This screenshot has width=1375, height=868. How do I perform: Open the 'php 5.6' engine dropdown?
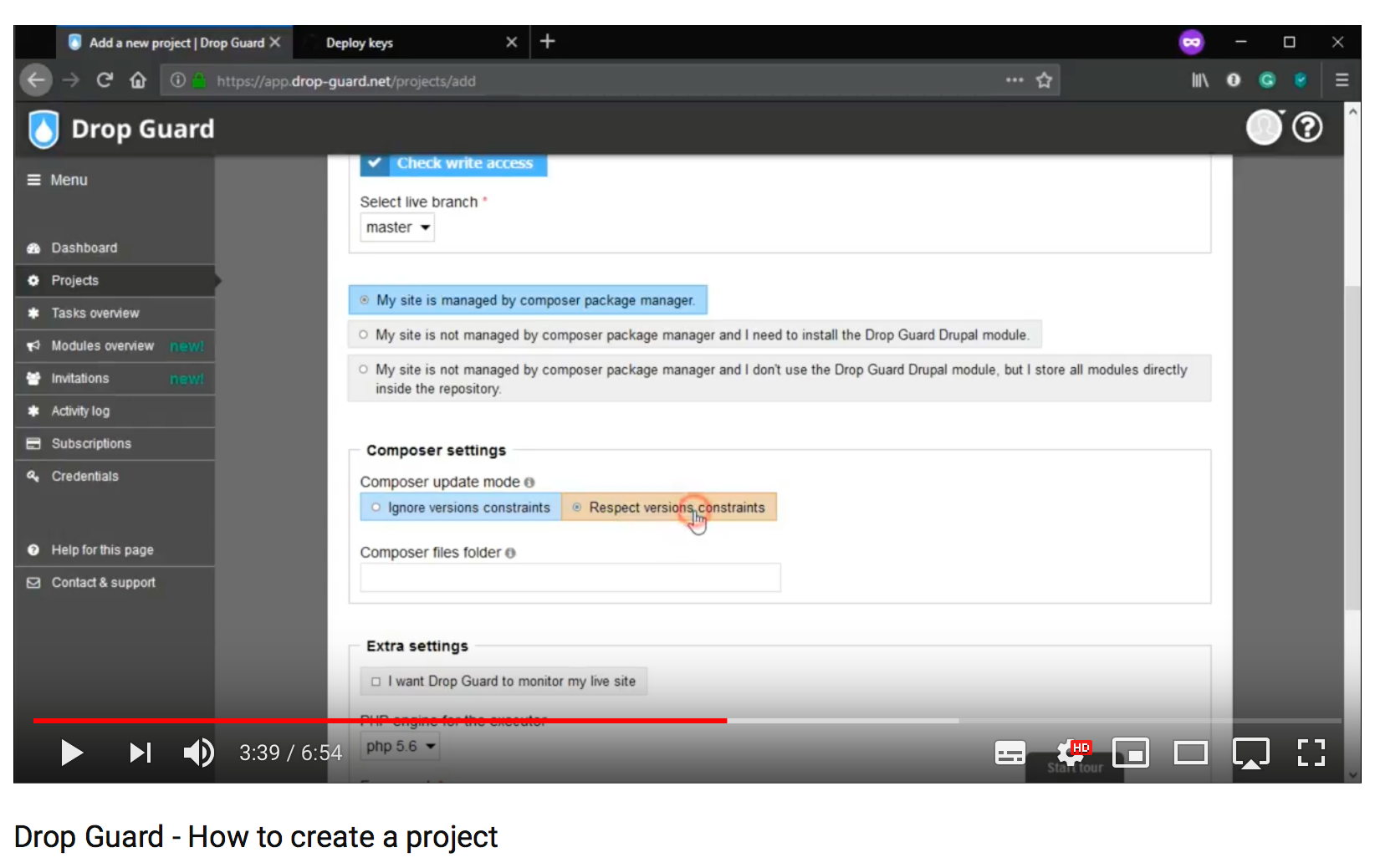click(401, 746)
